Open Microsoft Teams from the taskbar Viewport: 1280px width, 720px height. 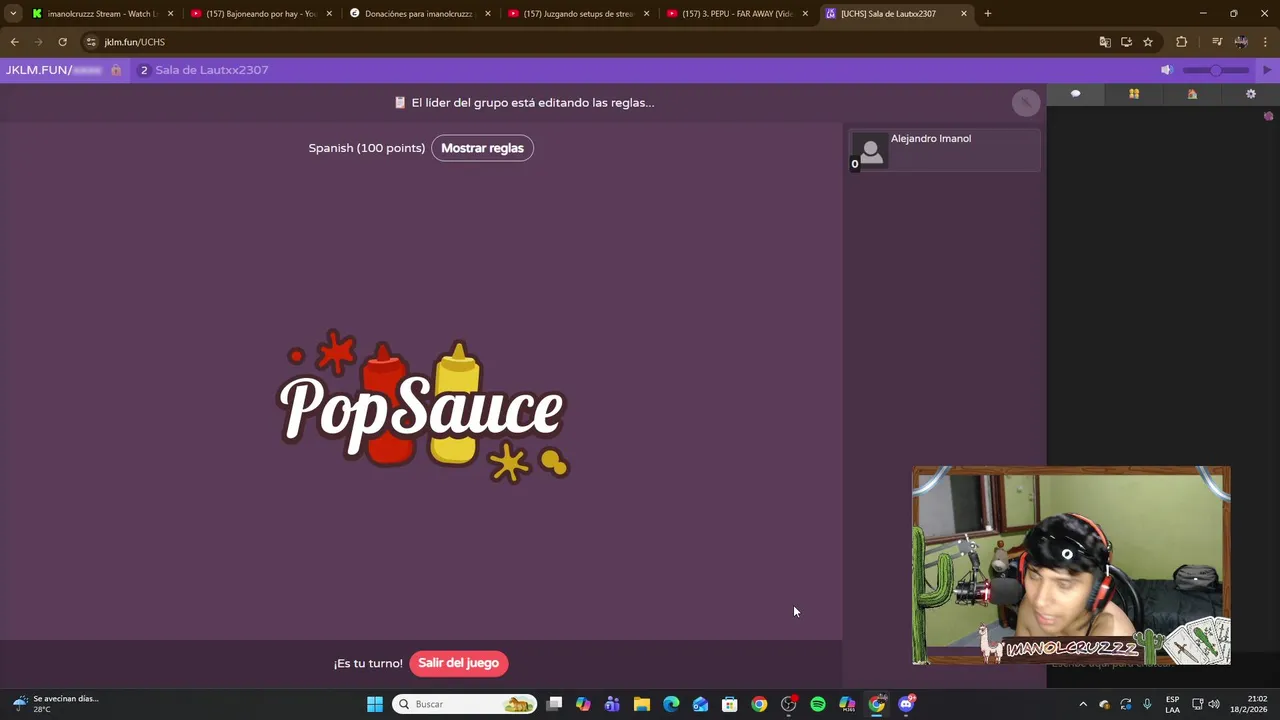(x=612, y=704)
